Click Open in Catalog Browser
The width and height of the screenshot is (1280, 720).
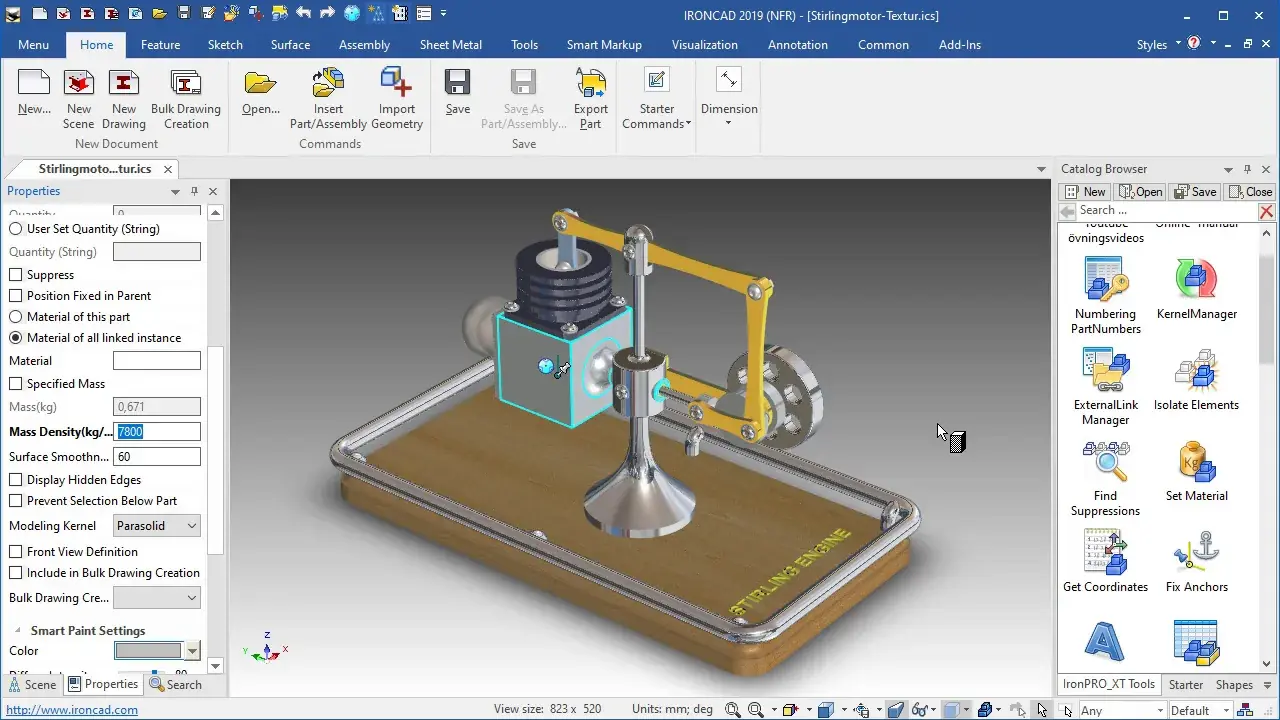click(1141, 192)
